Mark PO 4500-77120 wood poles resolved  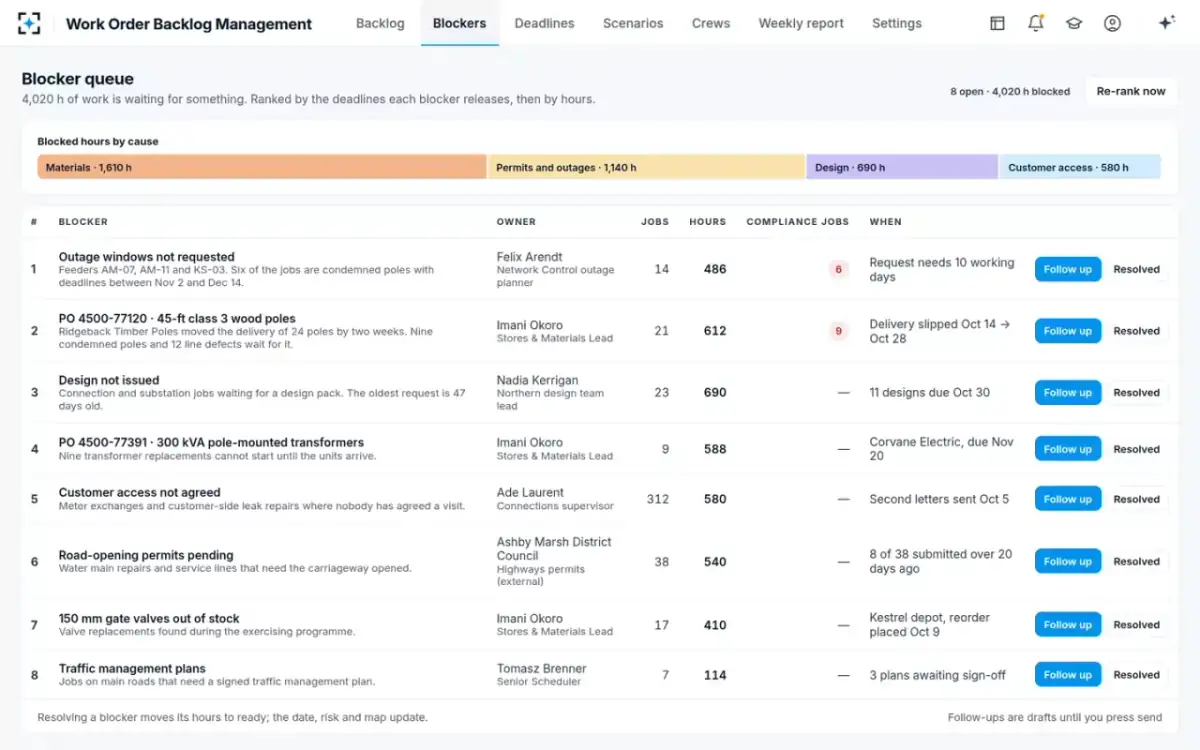(1137, 331)
